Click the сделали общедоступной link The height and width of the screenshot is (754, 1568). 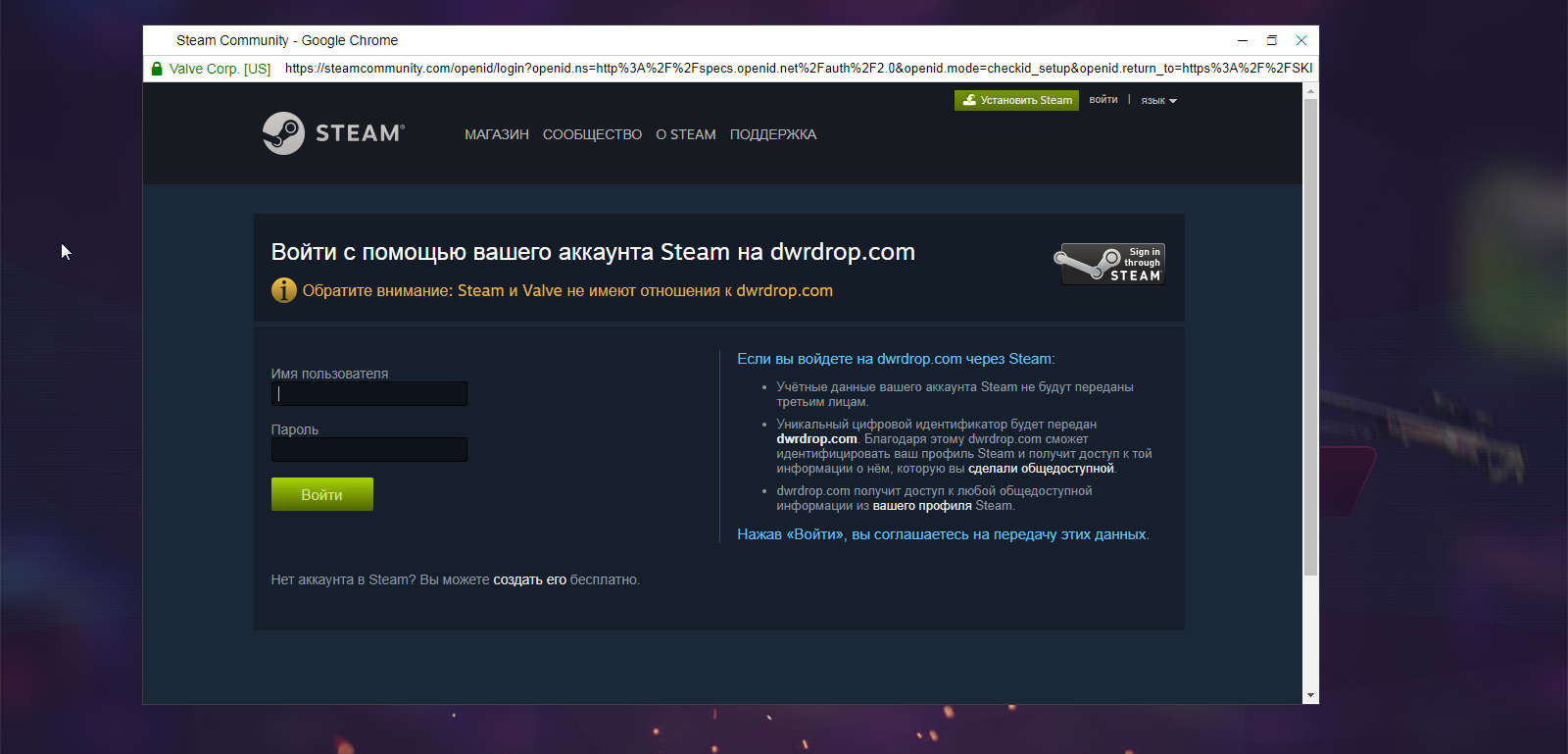point(1041,469)
